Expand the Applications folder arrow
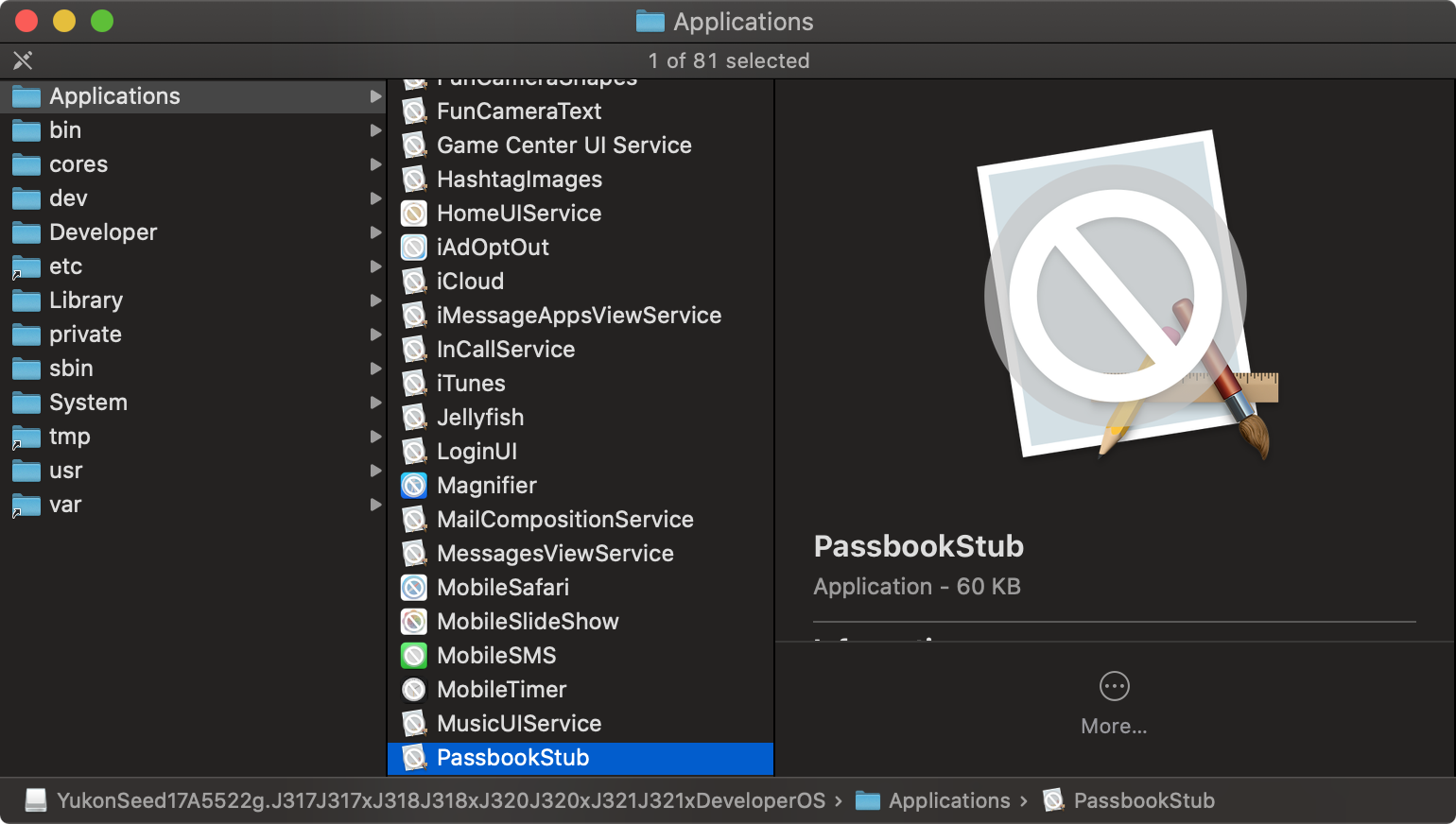1456x824 pixels. point(375,96)
